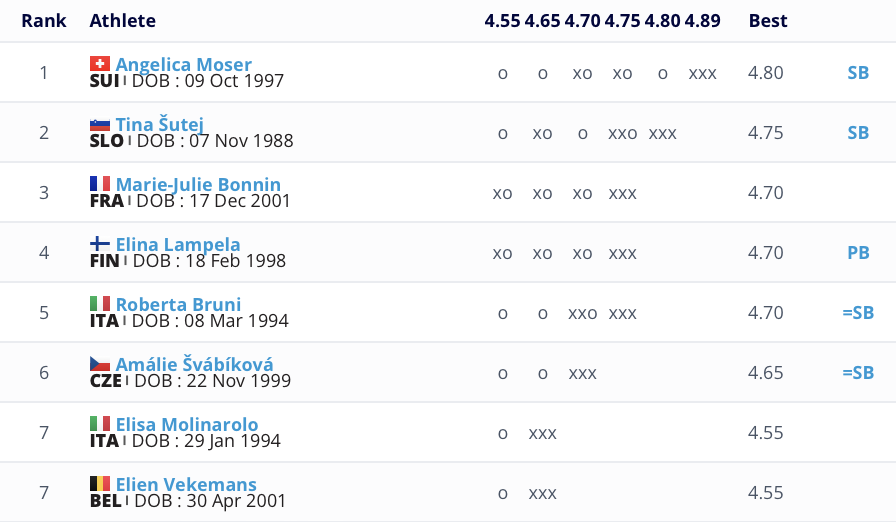Image resolution: width=896 pixels, height=522 pixels.
Task: Click the Swiss flag next to Angelica Moser
Action: 100,64
